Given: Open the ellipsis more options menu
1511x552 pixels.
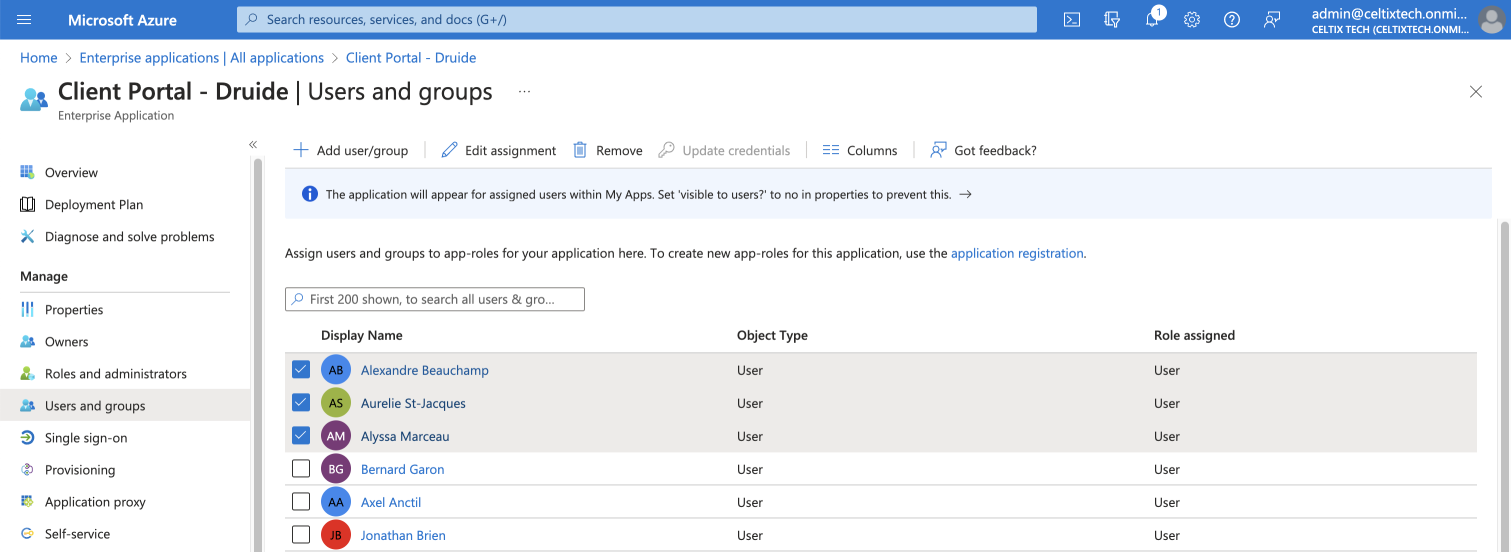Looking at the screenshot, I should click(524, 92).
